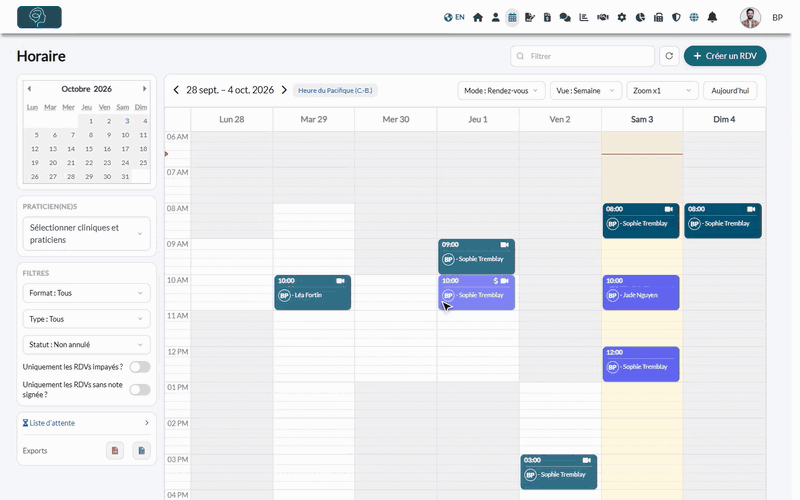The image size is (800, 500).
Task: Open the notes with pen icon
Action: pyautogui.click(x=530, y=17)
